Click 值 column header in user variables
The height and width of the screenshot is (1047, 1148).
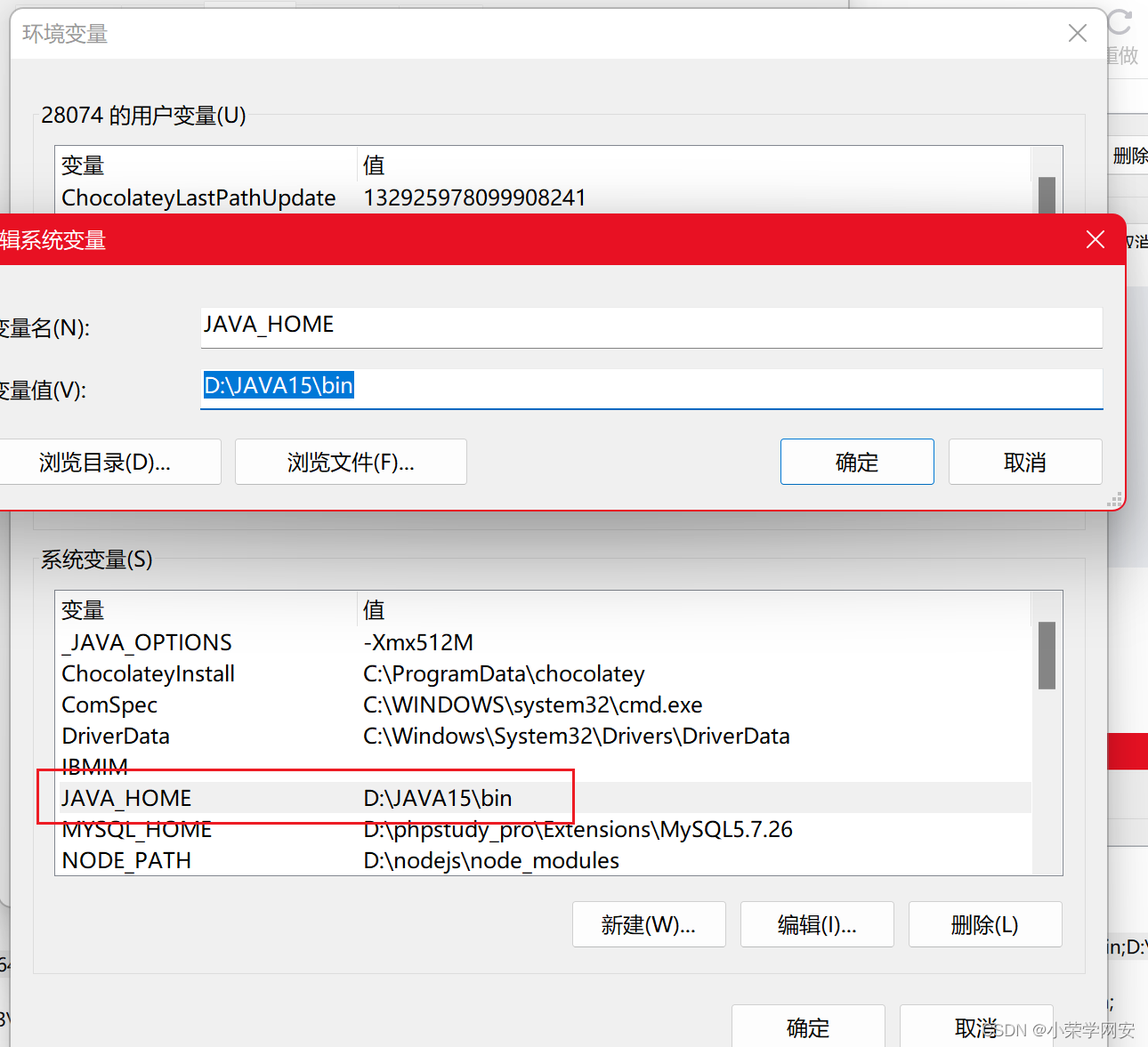(694, 165)
